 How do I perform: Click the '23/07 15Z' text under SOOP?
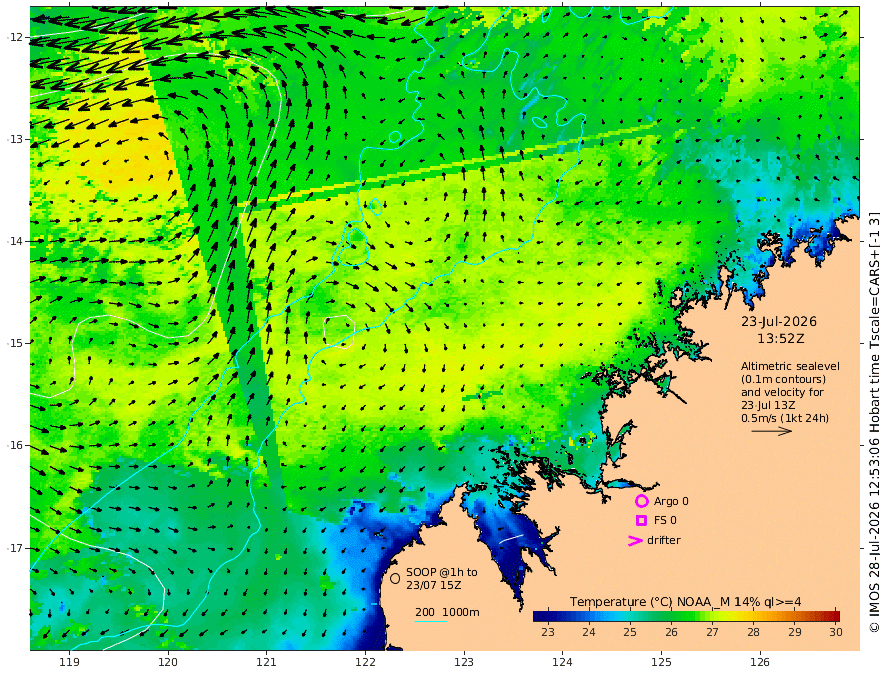pos(434,585)
